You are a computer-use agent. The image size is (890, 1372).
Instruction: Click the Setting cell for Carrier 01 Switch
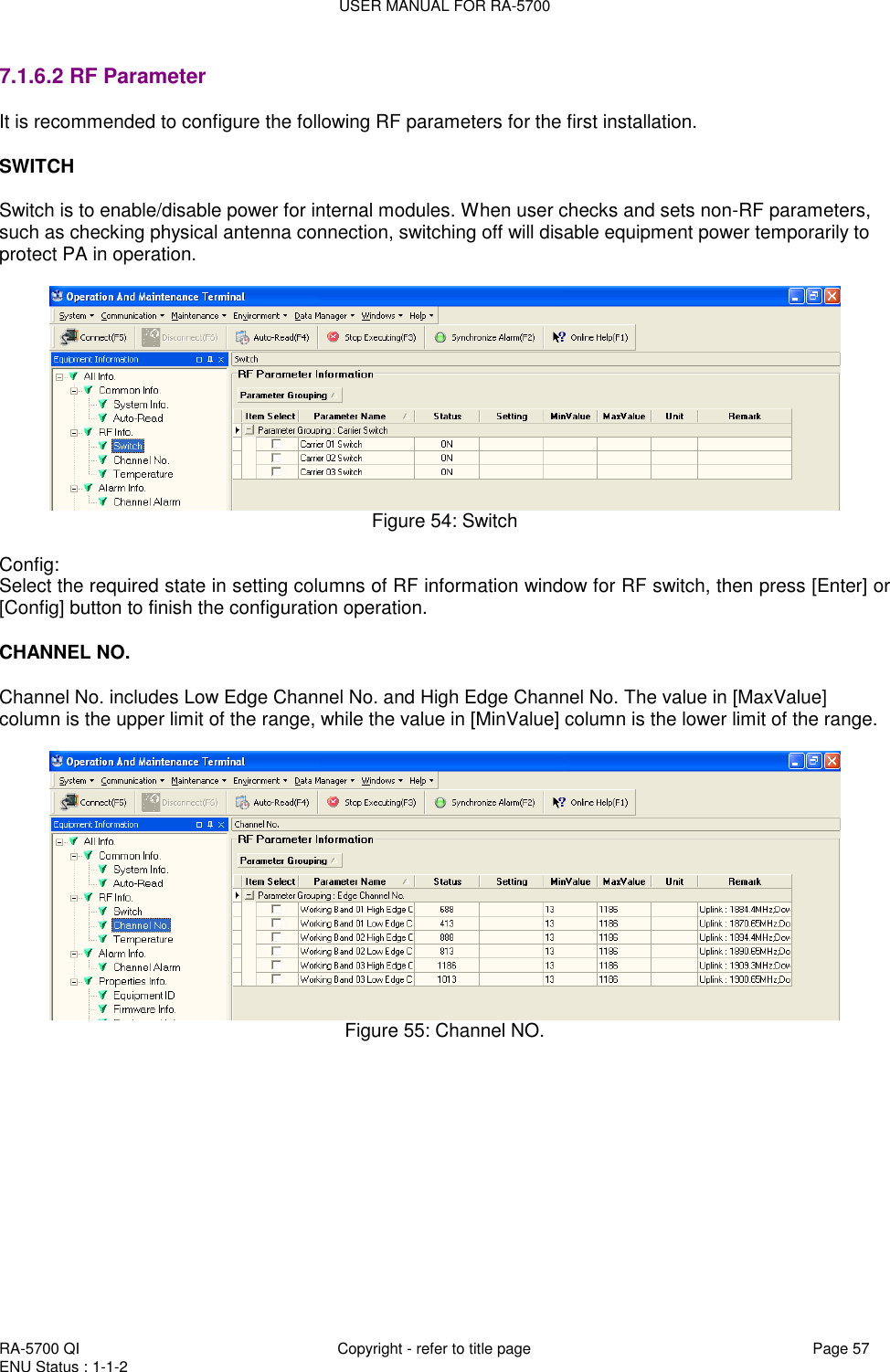pyautogui.click(x=511, y=444)
